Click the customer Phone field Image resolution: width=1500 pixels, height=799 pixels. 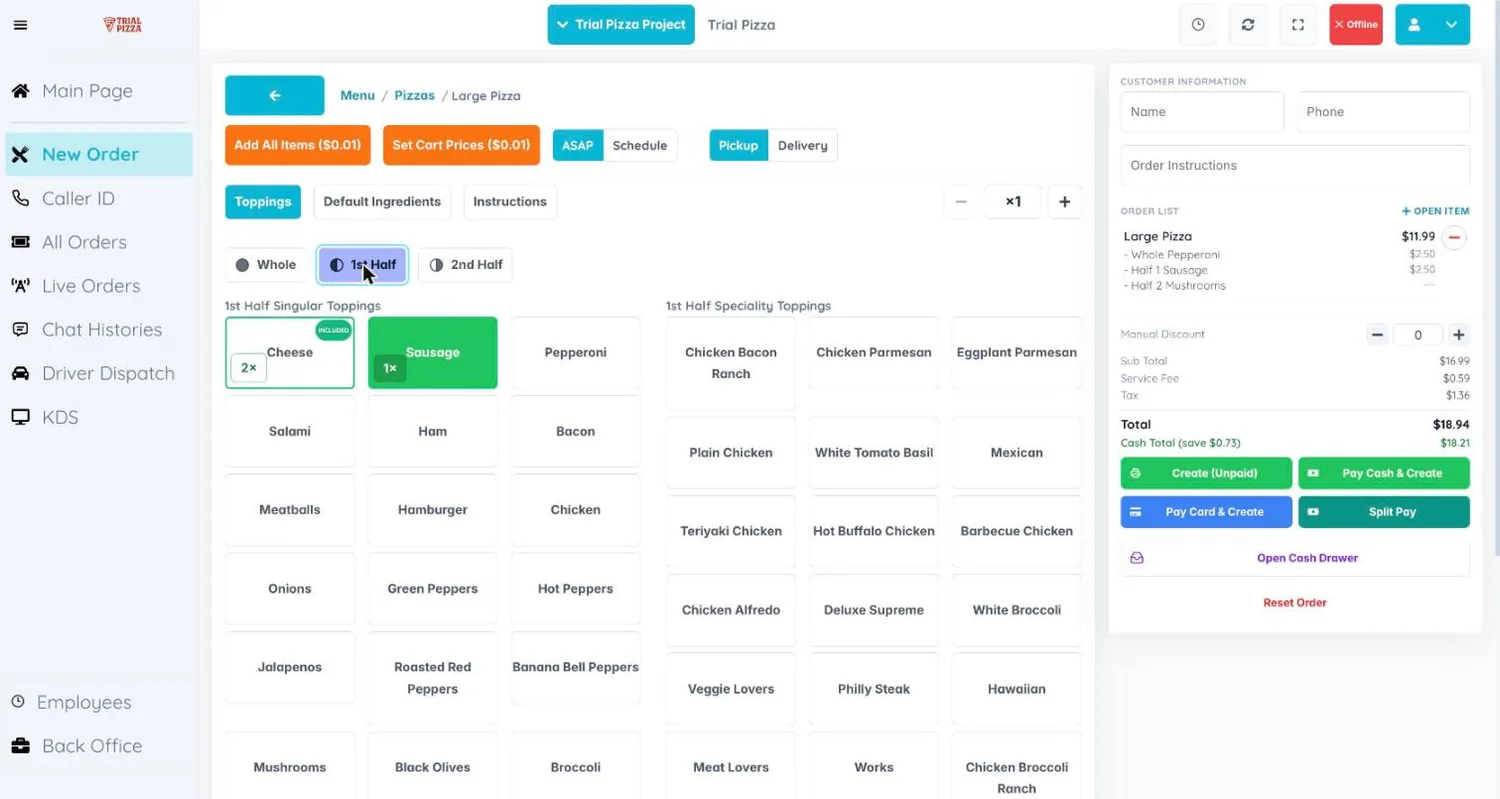pyautogui.click(x=1383, y=112)
